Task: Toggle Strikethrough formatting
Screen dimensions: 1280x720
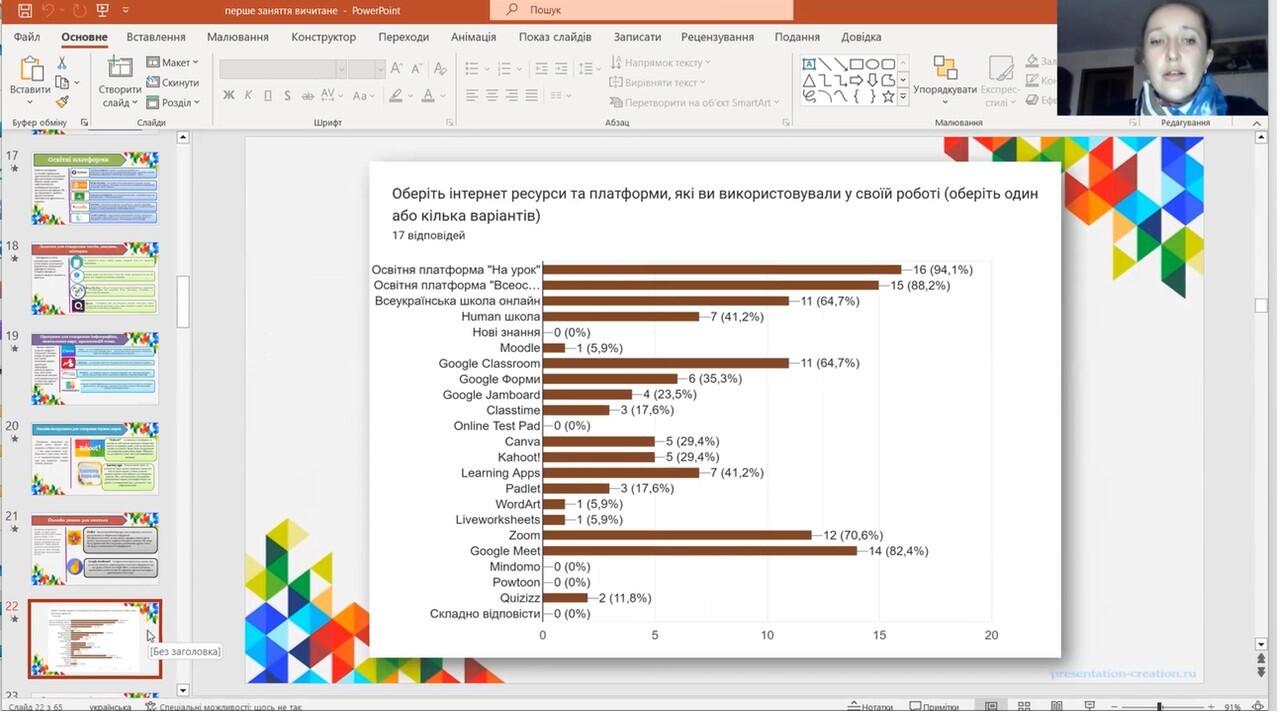Action: 306,96
